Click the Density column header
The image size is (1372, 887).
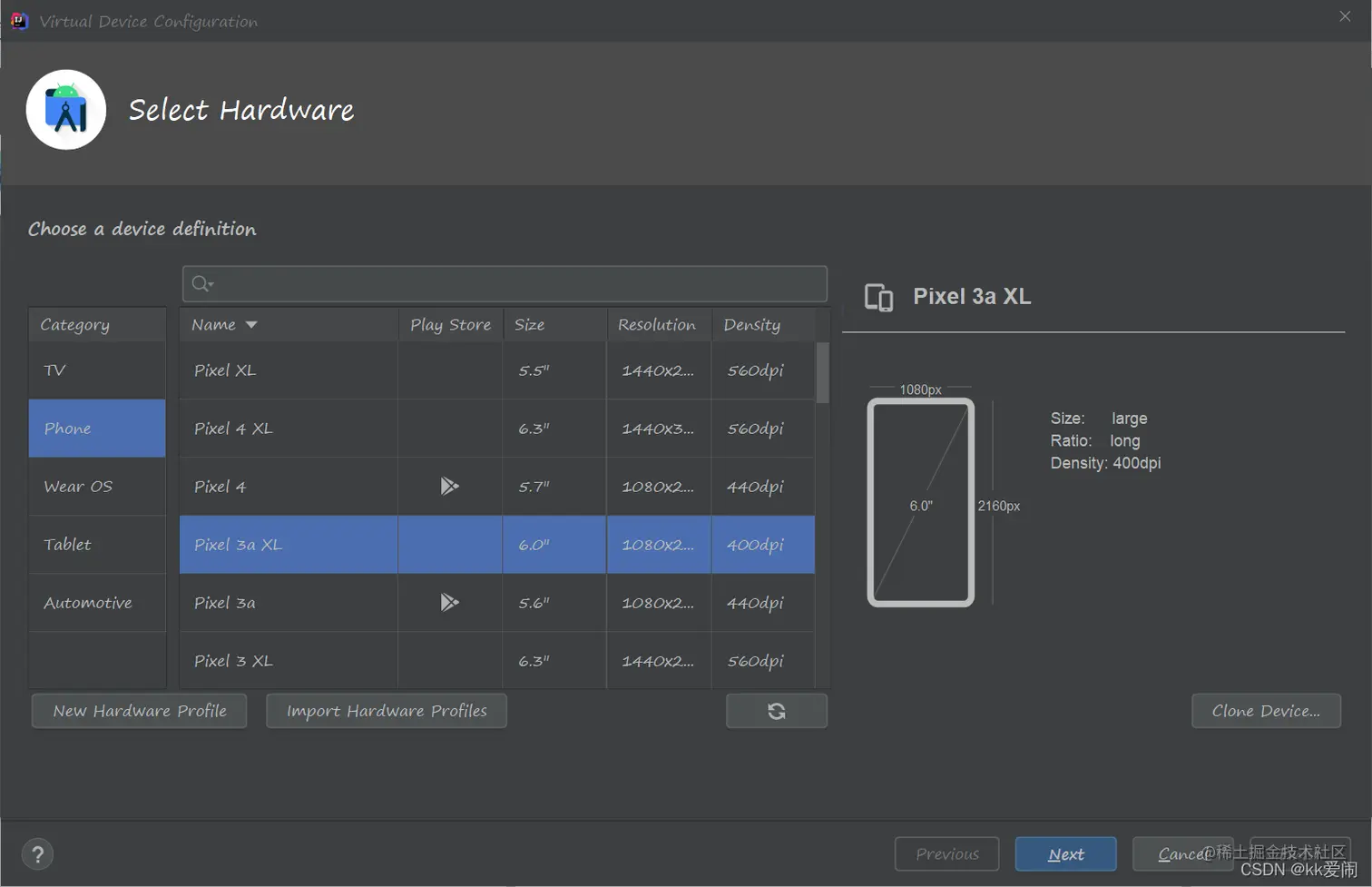click(x=763, y=324)
